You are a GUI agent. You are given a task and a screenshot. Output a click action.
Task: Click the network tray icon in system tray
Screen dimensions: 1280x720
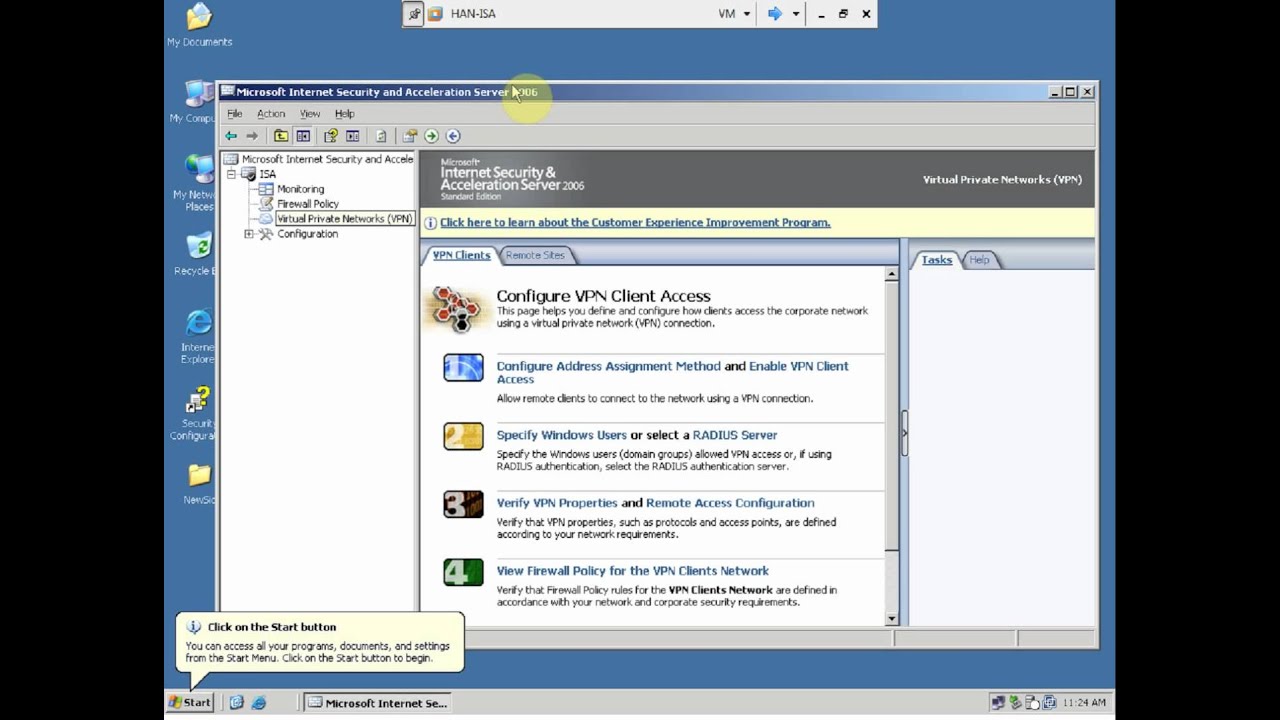coord(998,703)
